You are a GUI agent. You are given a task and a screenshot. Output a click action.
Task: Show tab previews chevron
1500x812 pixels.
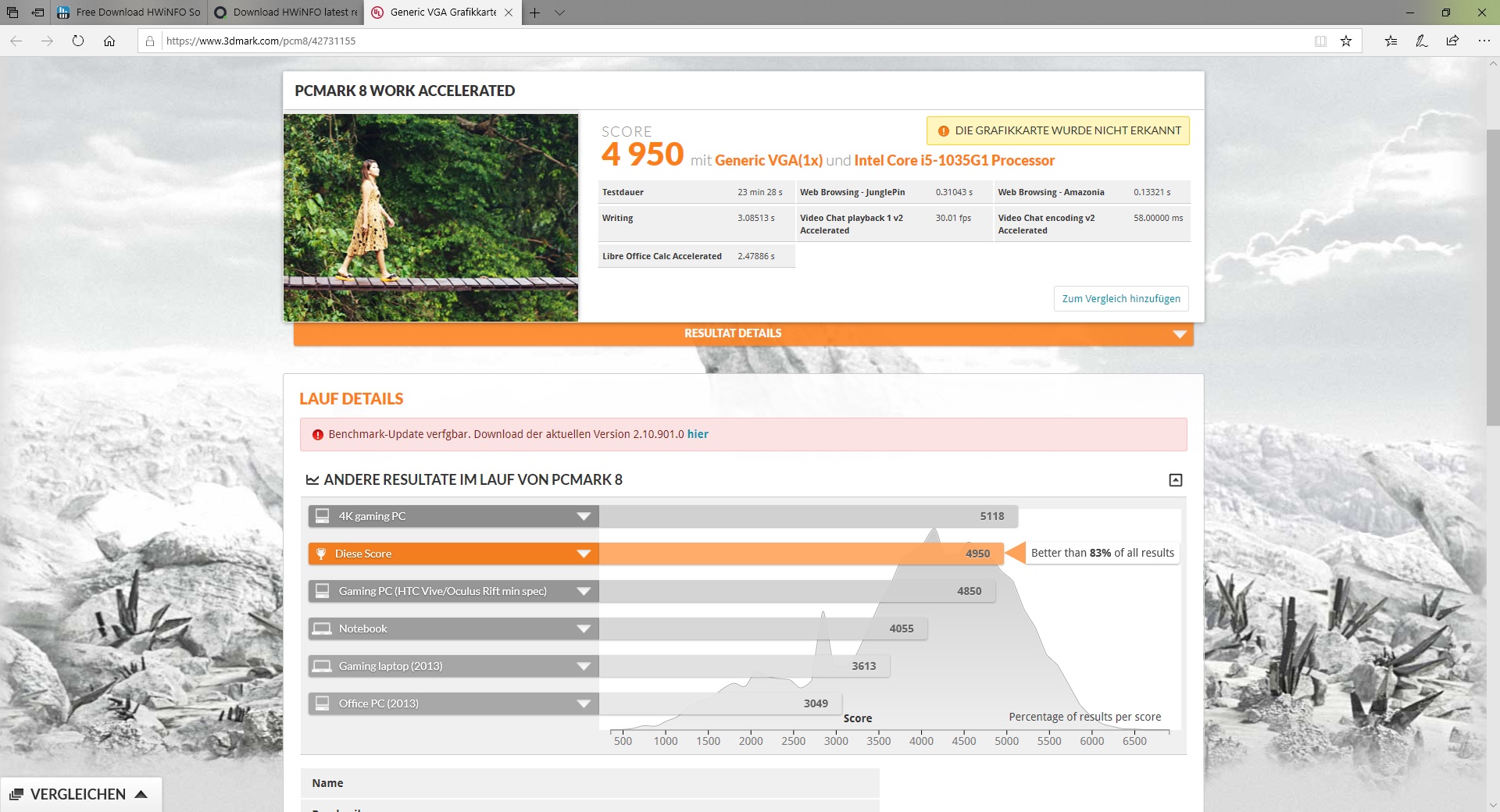(x=559, y=12)
